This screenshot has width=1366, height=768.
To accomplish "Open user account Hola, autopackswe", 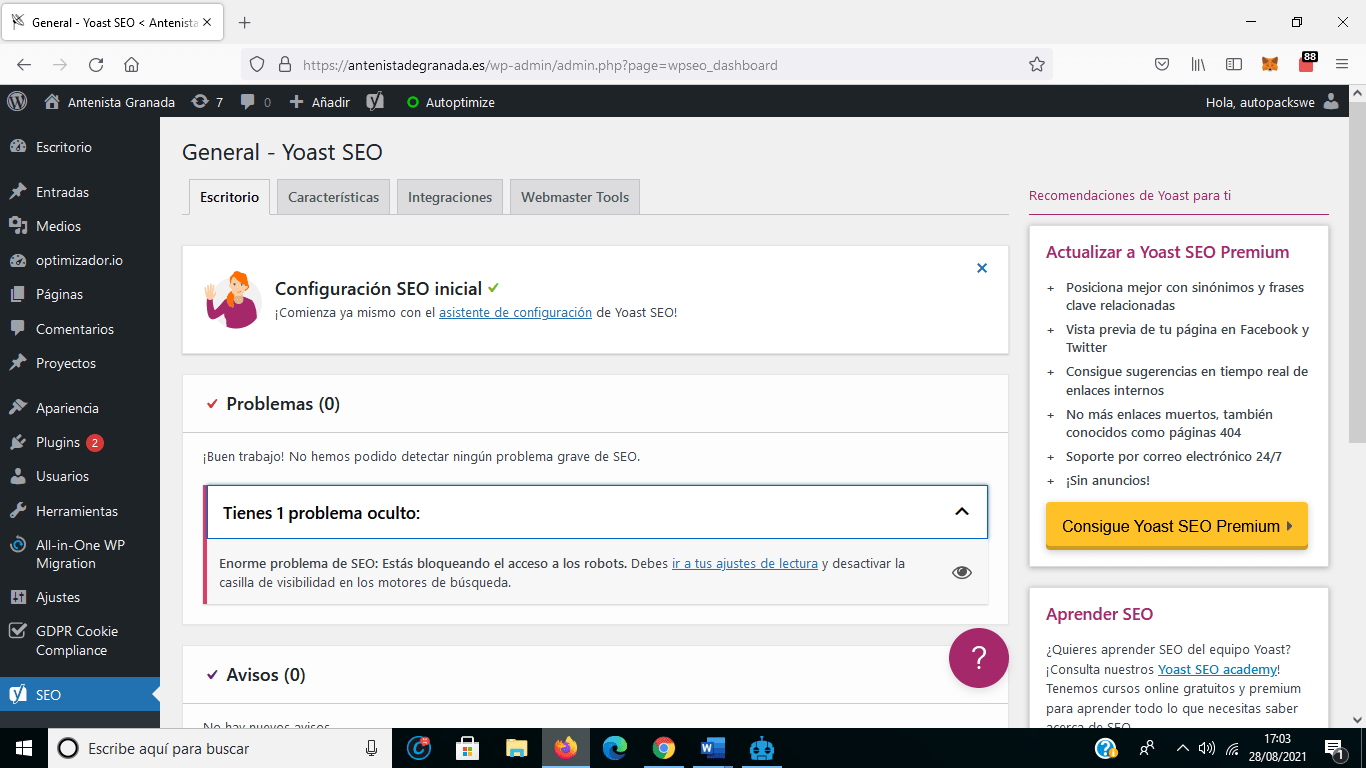I will (x=1272, y=102).
